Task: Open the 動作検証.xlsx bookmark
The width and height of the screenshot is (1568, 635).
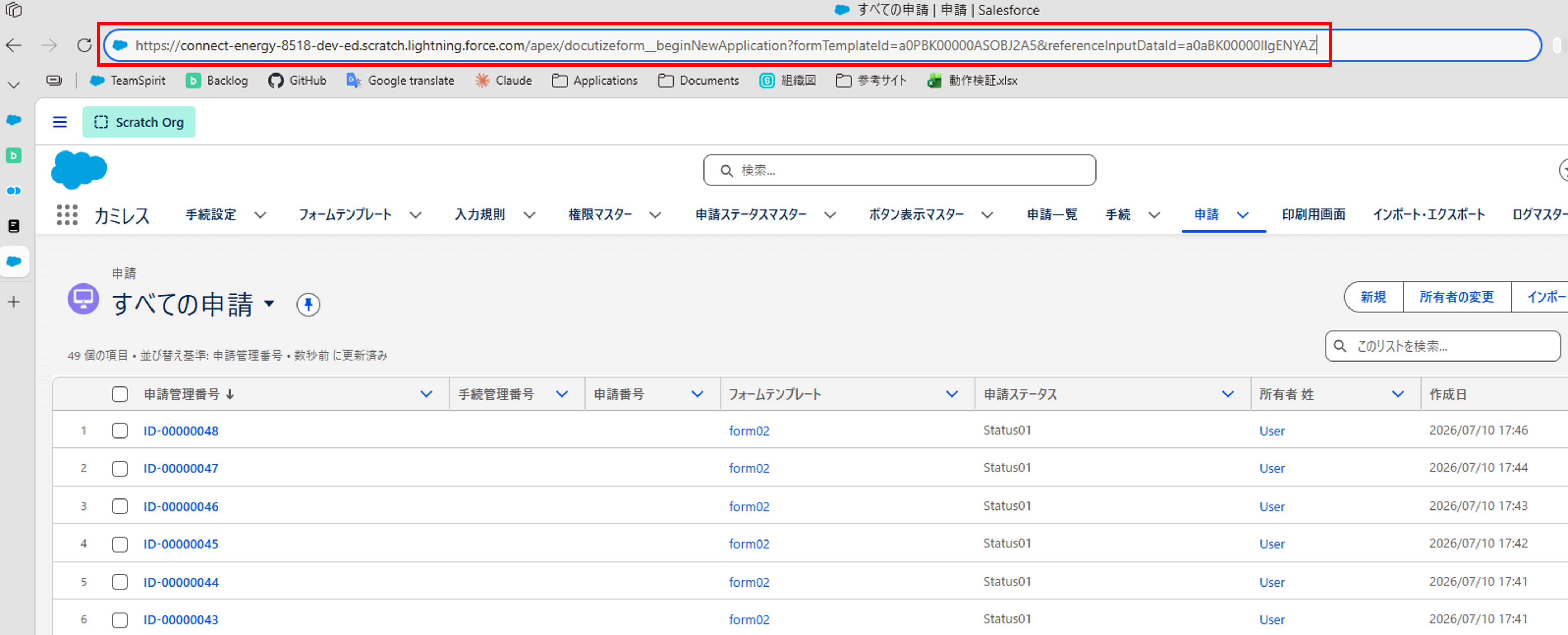Action: (972, 80)
